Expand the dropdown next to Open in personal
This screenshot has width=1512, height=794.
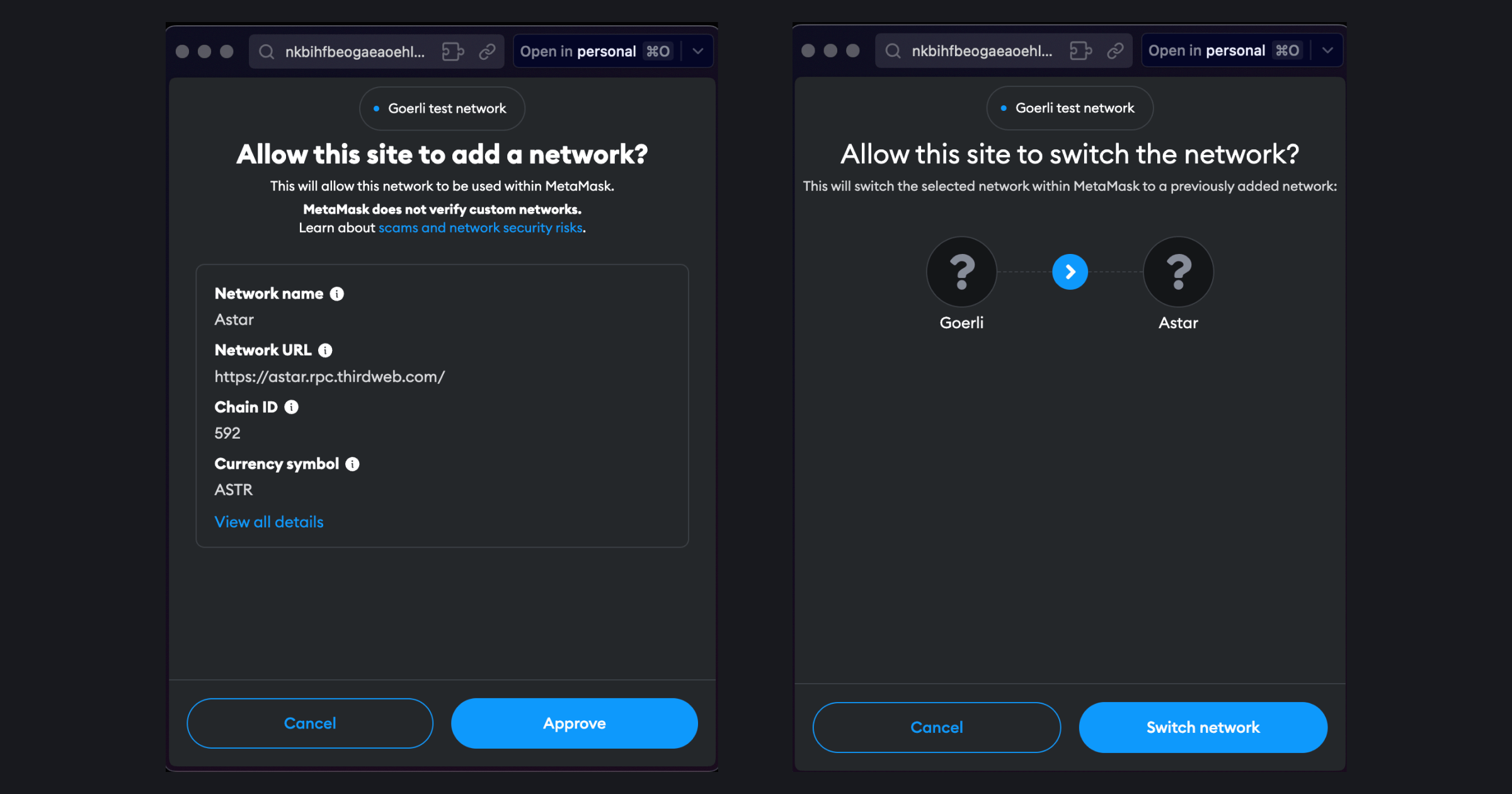click(698, 51)
